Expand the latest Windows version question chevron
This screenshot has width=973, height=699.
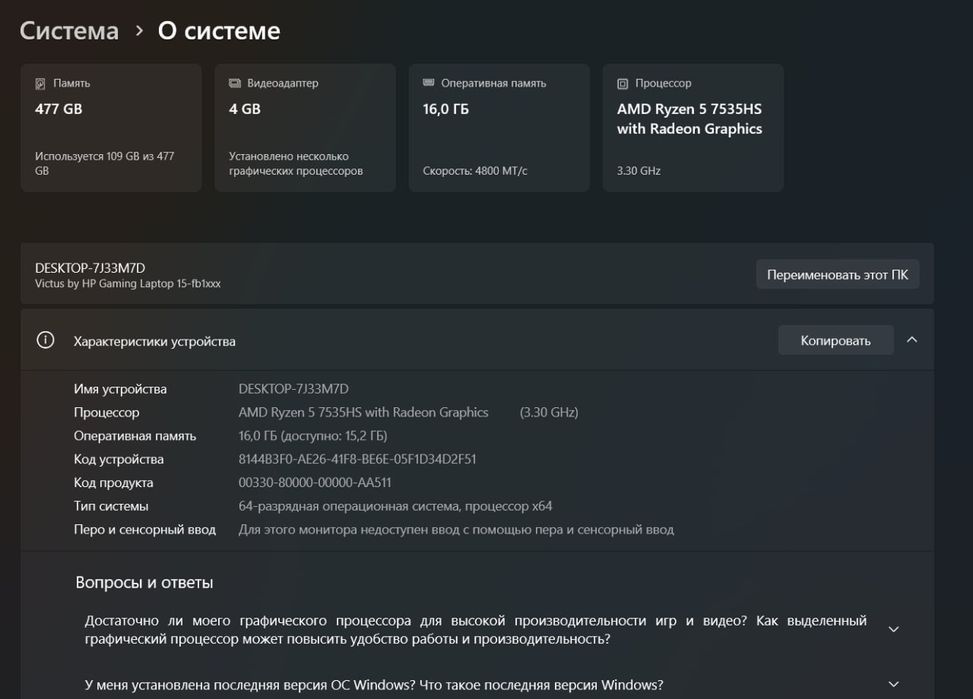tap(894, 685)
